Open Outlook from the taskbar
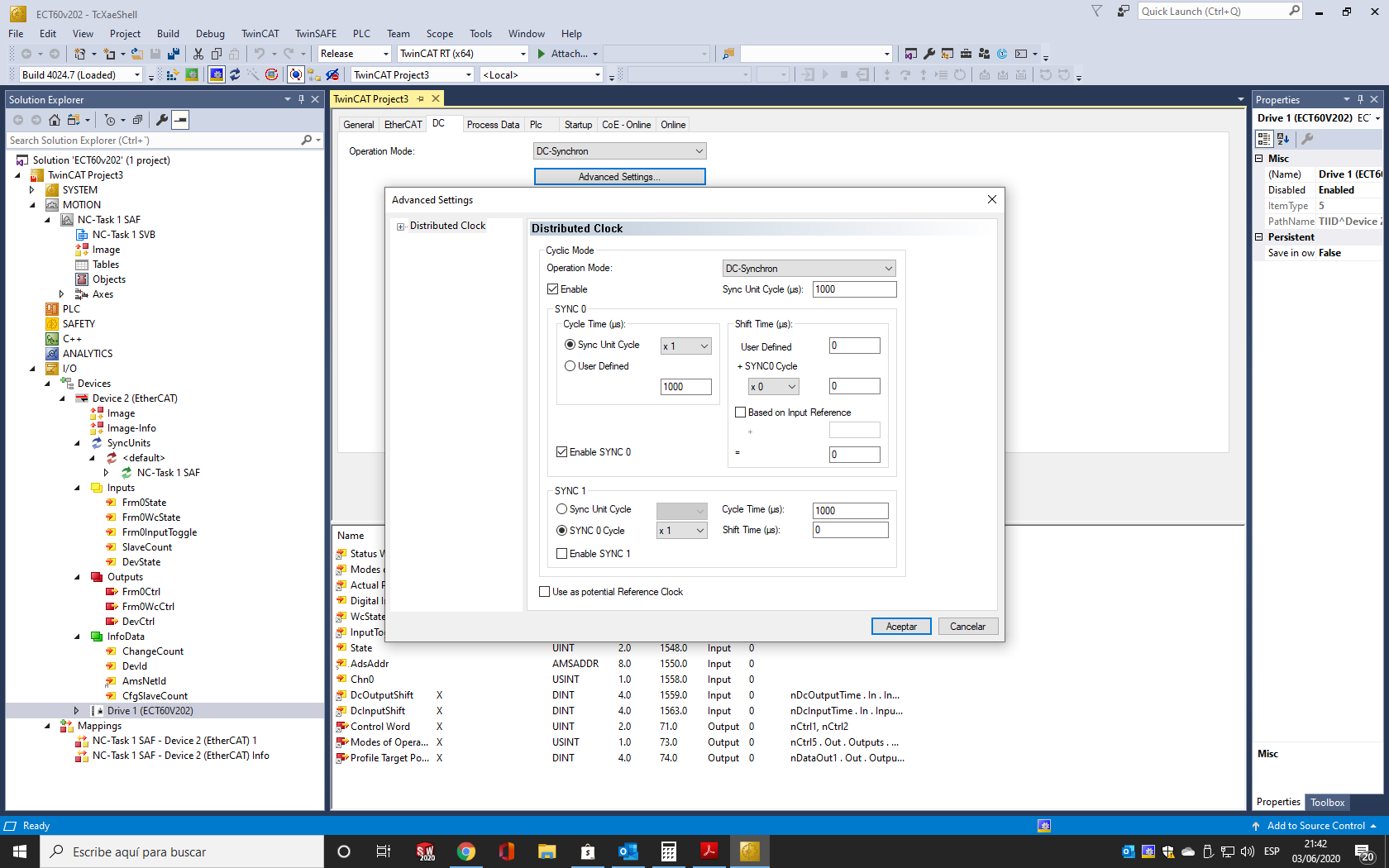 click(628, 851)
